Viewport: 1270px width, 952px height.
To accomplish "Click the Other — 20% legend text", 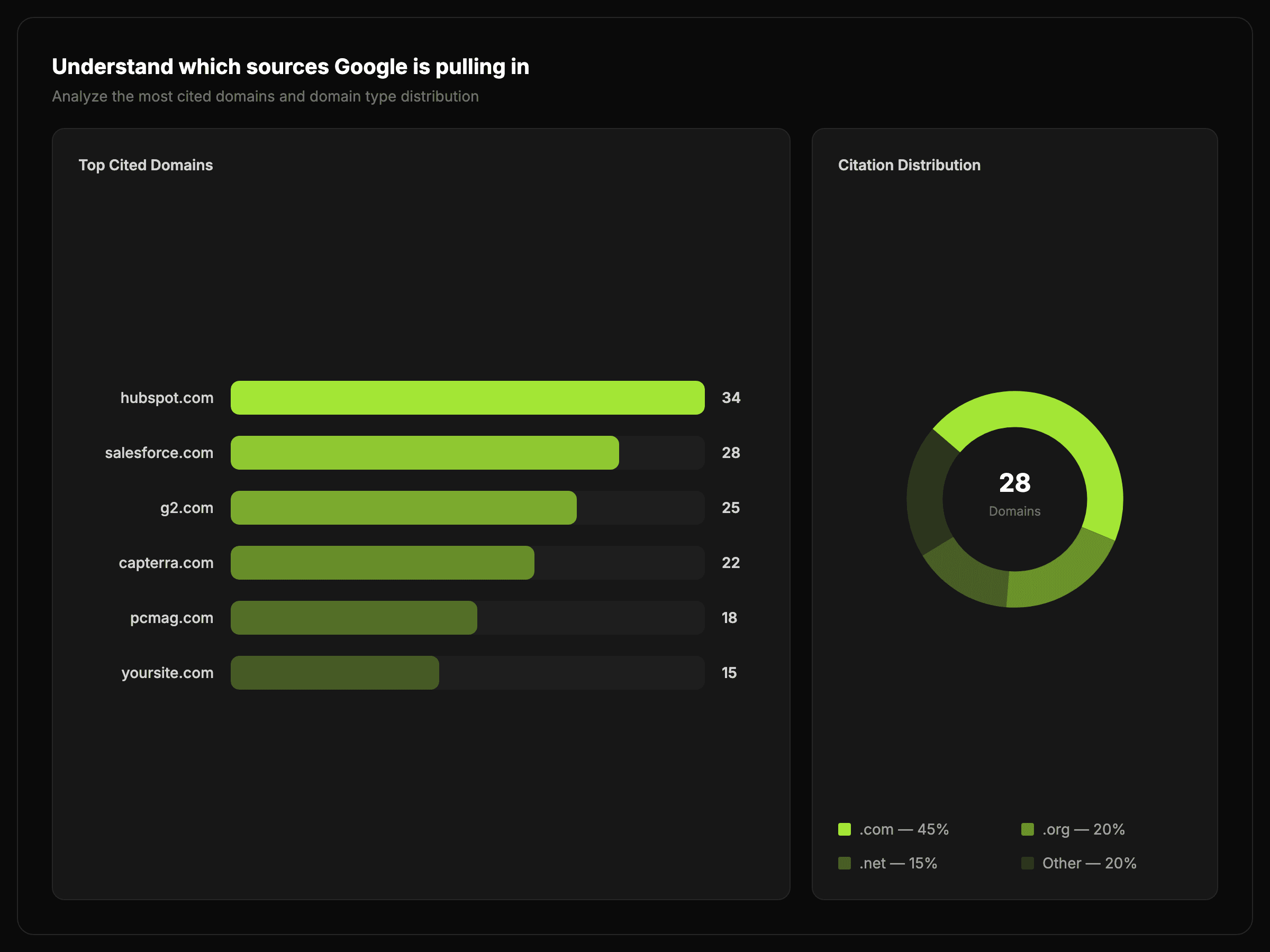I will click(x=1088, y=863).
